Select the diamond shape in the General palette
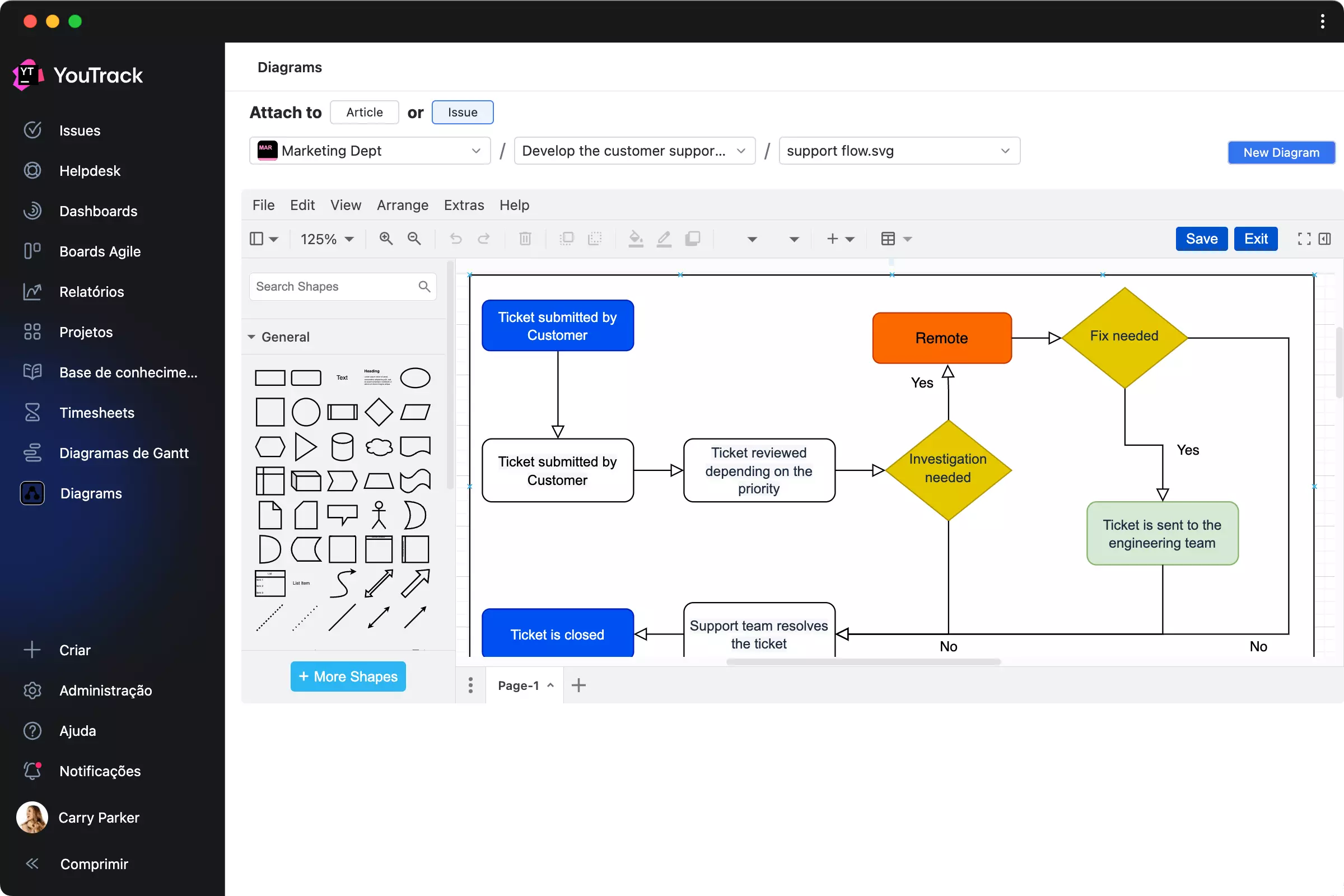Viewport: 1344px width, 896px height. click(x=379, y=412)
